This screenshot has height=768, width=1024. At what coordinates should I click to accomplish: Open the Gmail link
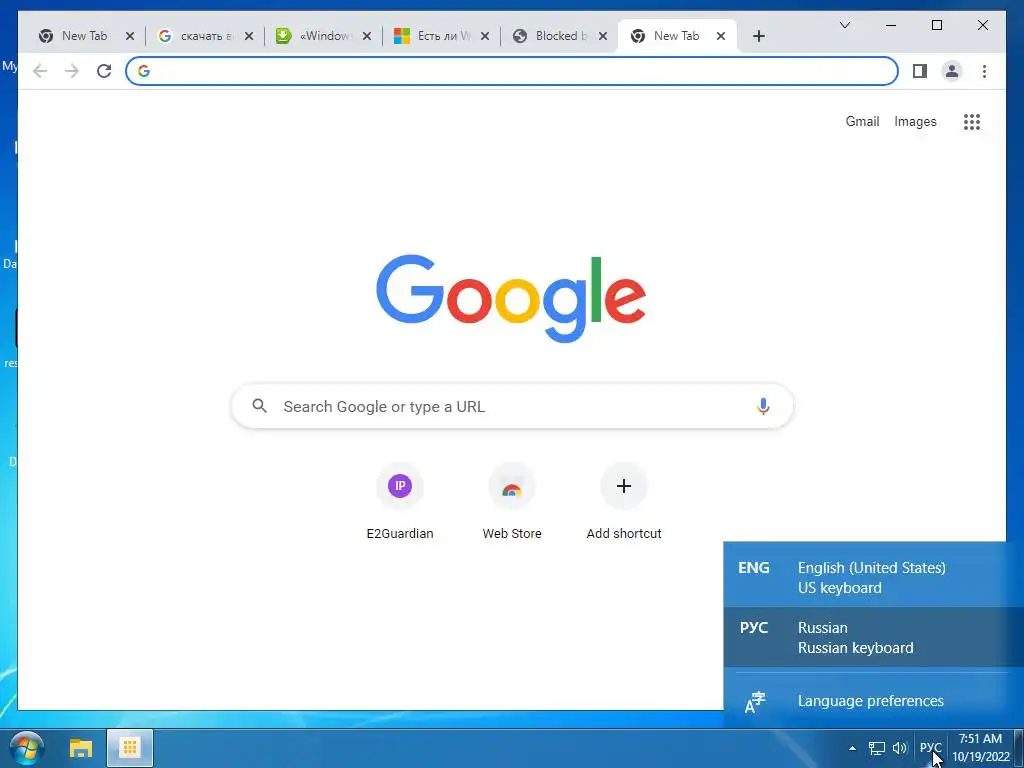coord(862,121)
